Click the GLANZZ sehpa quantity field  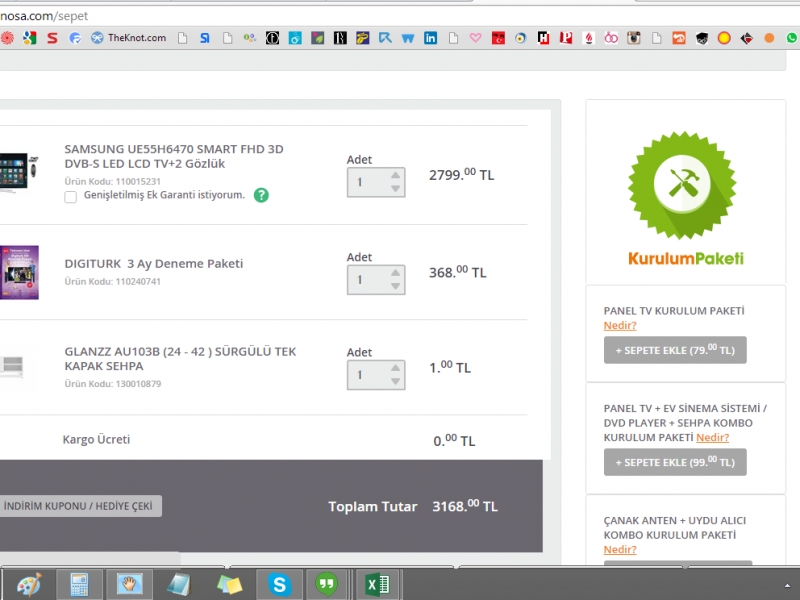(x=376, y=375)
